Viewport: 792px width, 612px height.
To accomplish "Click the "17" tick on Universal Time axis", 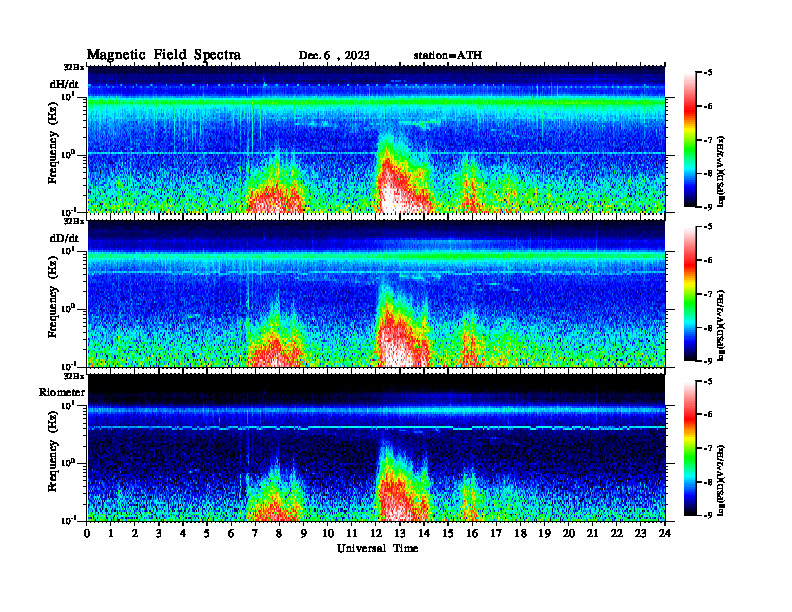I will tap(496, 533).
